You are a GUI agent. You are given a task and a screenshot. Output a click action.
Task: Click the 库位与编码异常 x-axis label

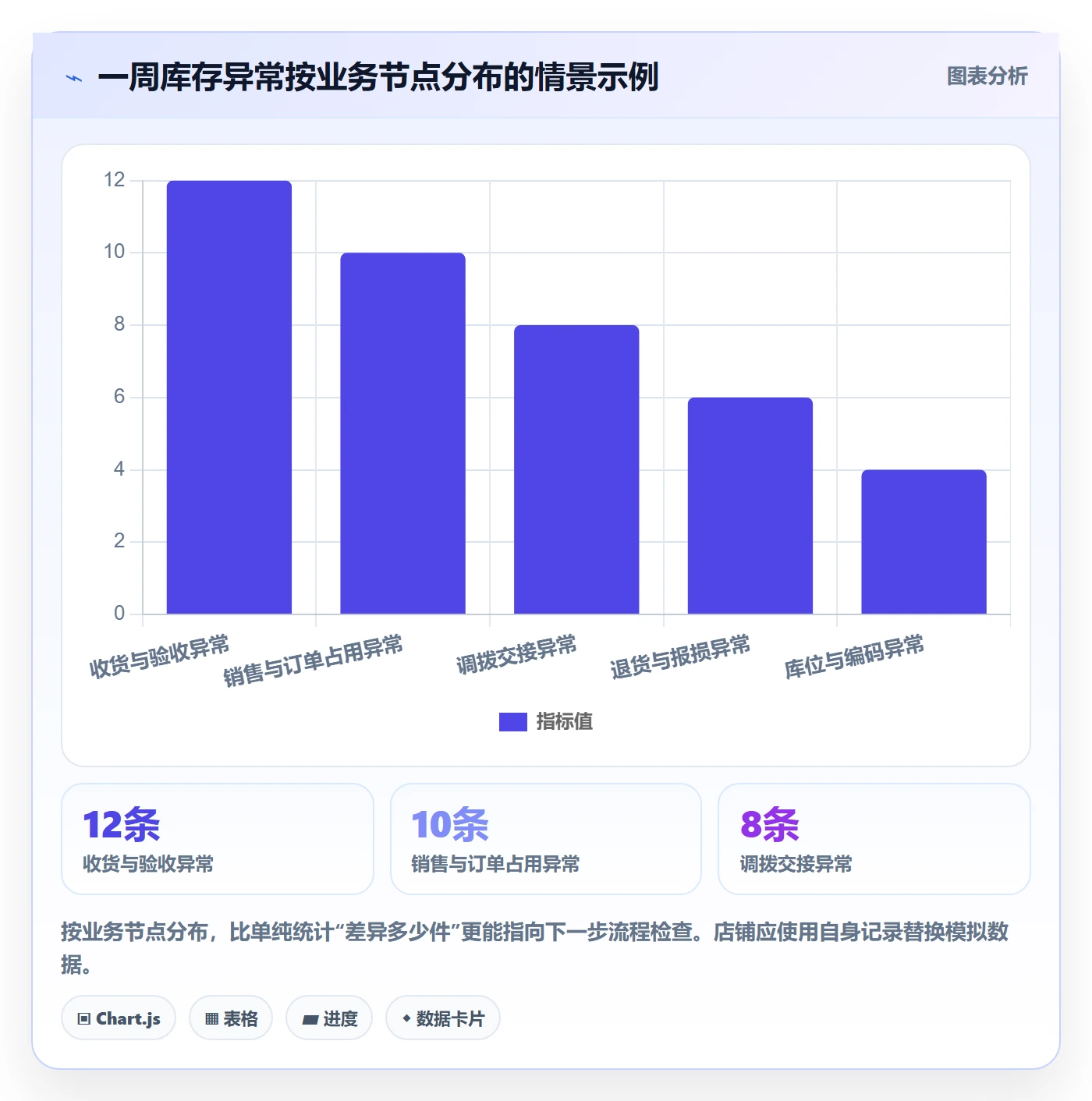point(854,657)
